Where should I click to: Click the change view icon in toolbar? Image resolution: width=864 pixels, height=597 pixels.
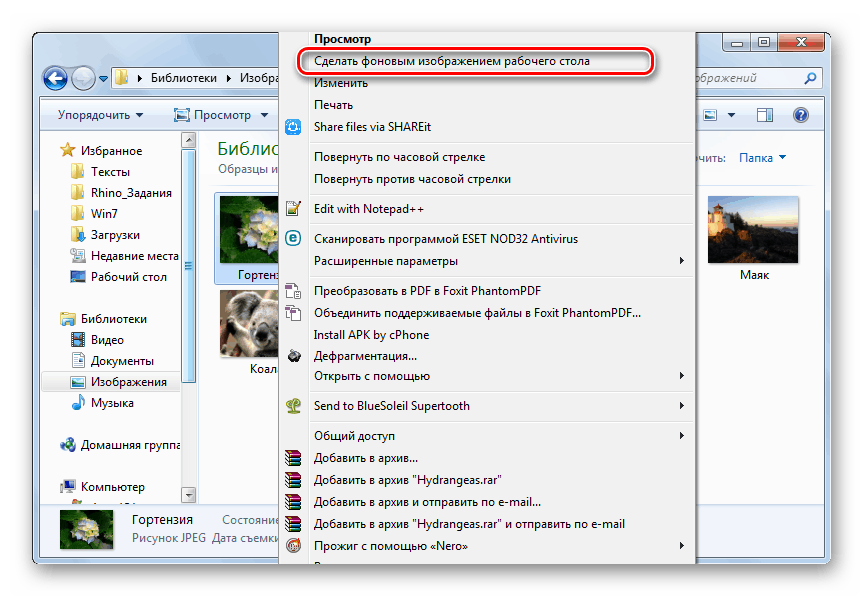coord(710,115)
